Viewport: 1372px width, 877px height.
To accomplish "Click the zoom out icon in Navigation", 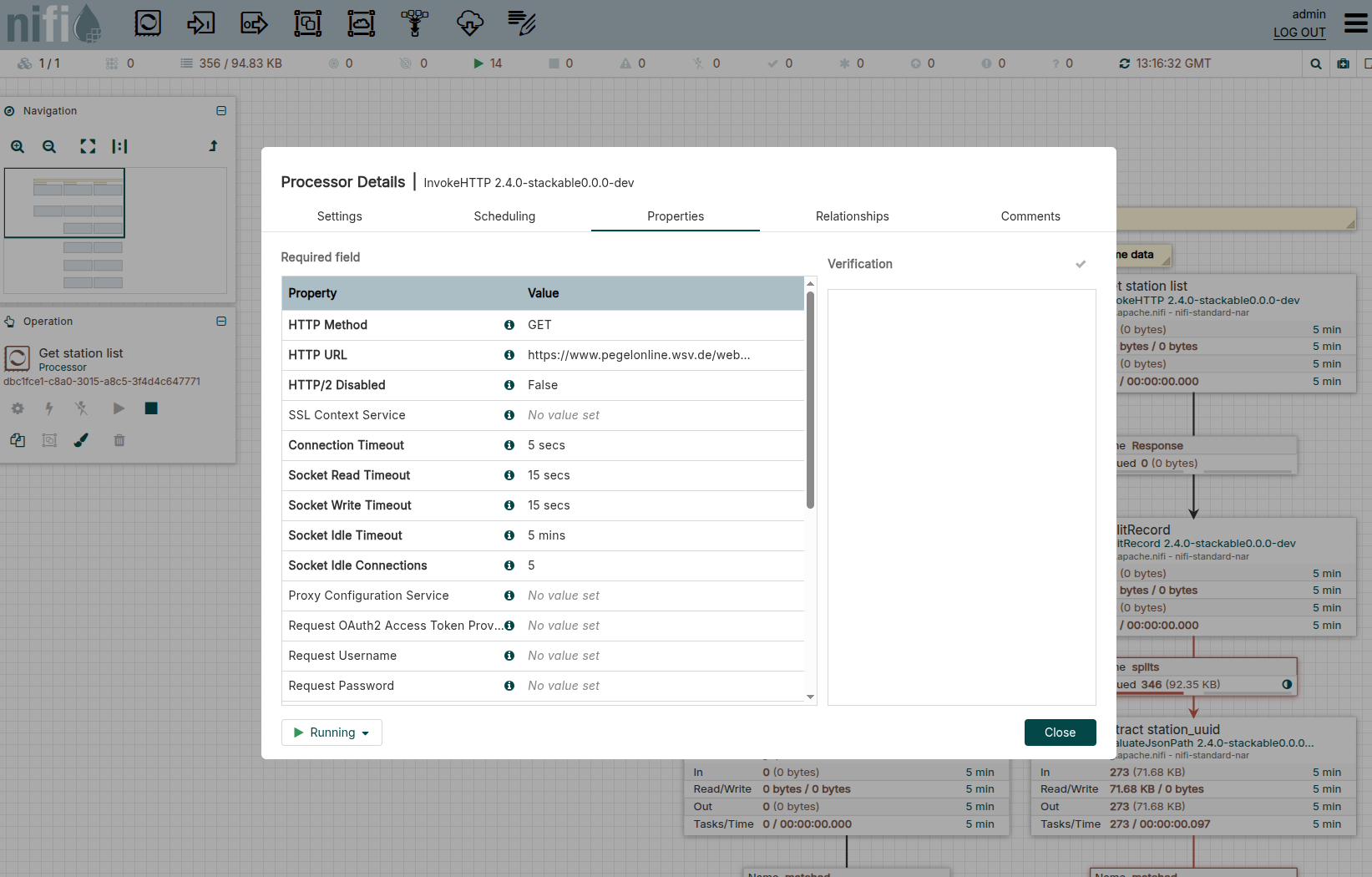I will [x=49, y=146].
